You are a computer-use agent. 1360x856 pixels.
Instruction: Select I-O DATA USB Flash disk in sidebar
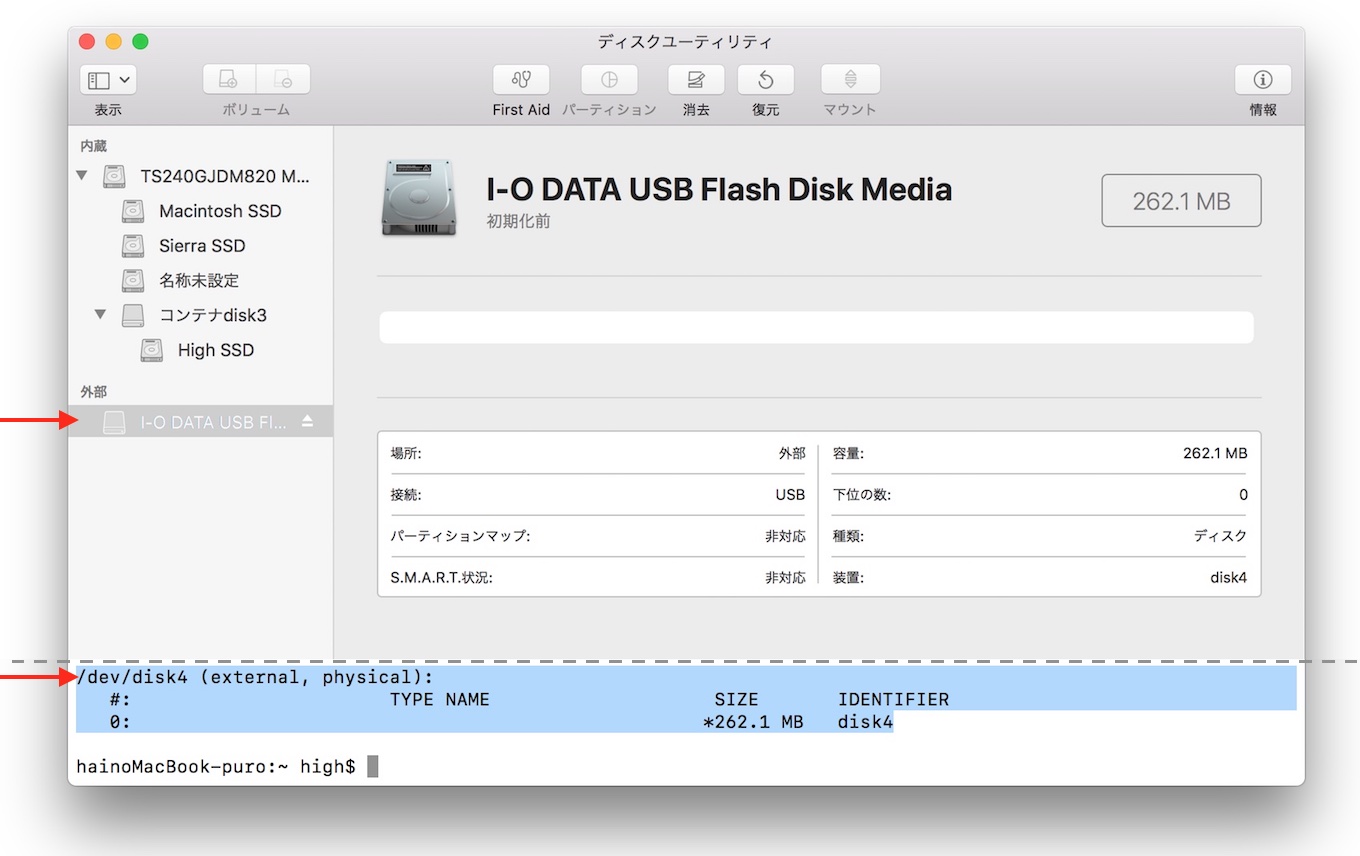tap(212, 422)
